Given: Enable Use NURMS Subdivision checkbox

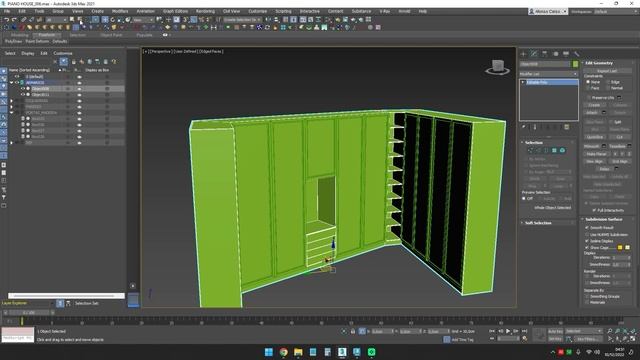Looking at the screenshot, I should pyautogui.click(x=587, y=235).
